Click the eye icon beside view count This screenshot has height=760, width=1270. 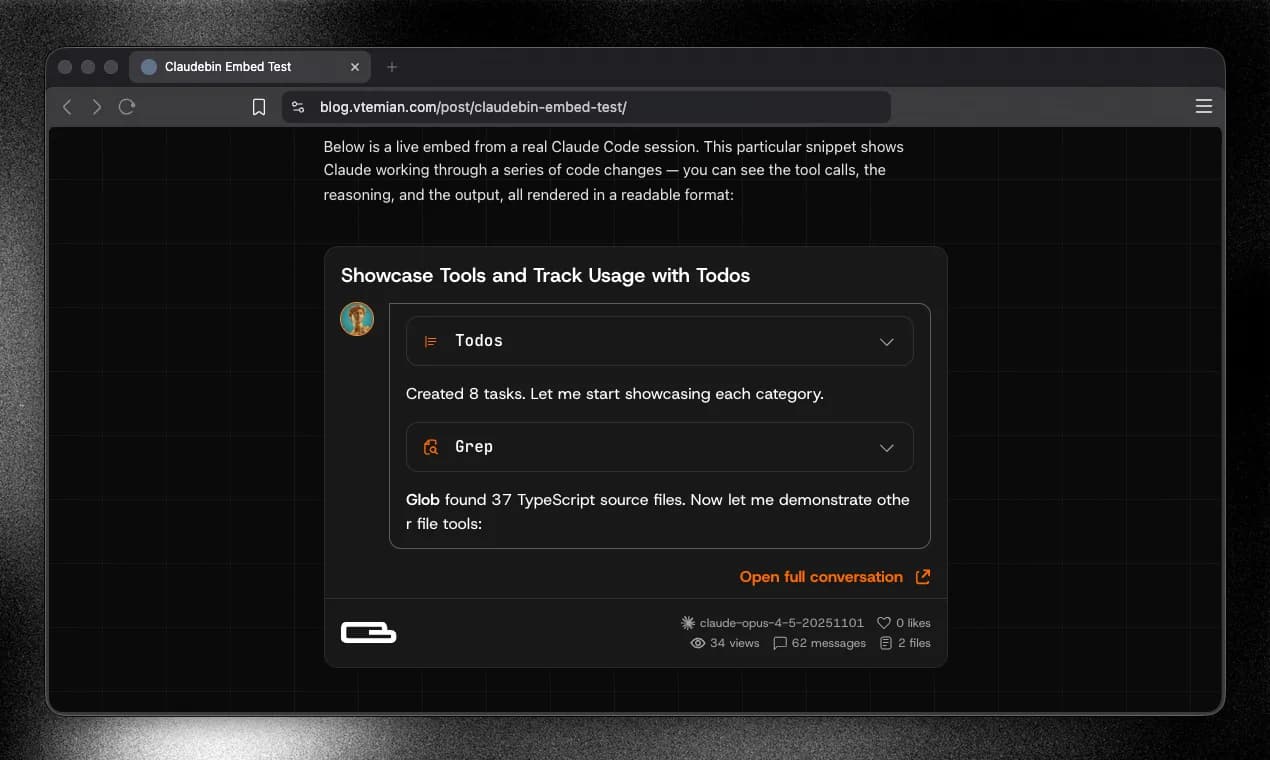tap(698, 643)
